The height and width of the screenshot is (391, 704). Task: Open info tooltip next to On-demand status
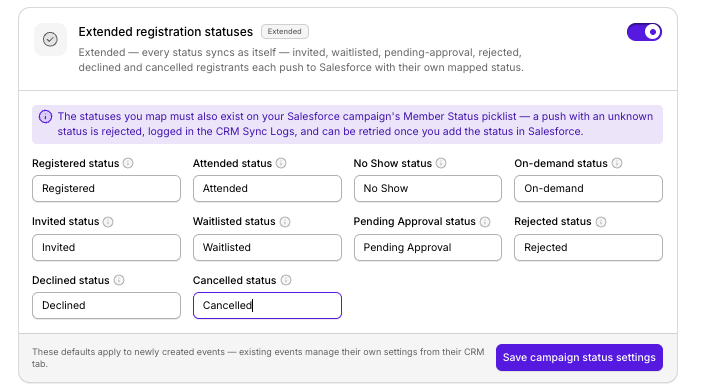click(x=617, y=163)
